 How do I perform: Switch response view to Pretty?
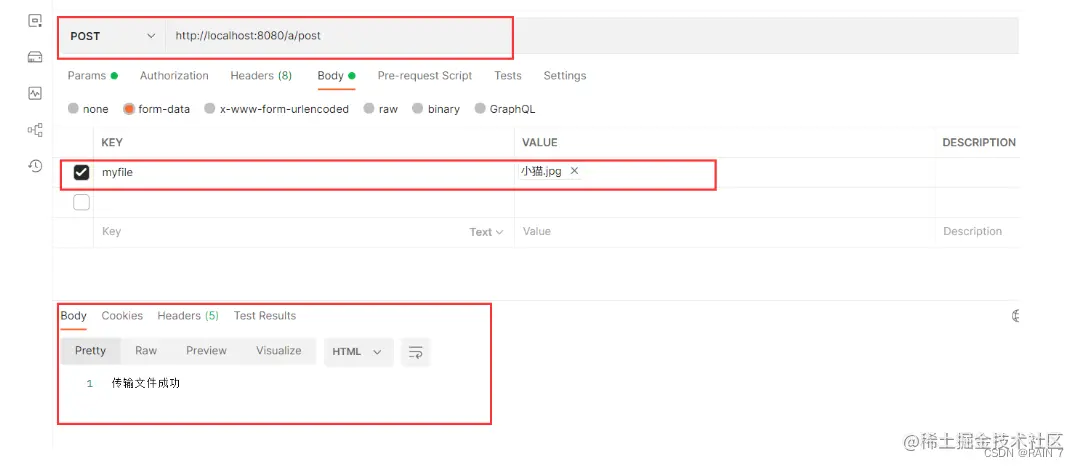pos(91,351)
